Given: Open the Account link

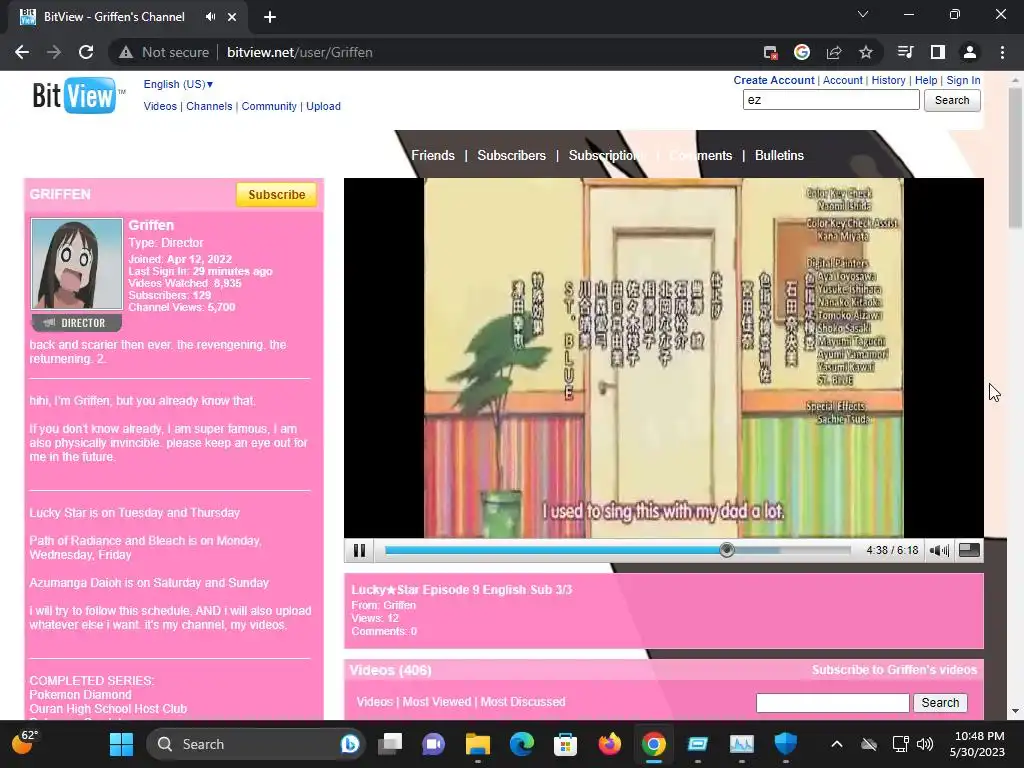Looking at the screenshot, I should click(842, 80).
